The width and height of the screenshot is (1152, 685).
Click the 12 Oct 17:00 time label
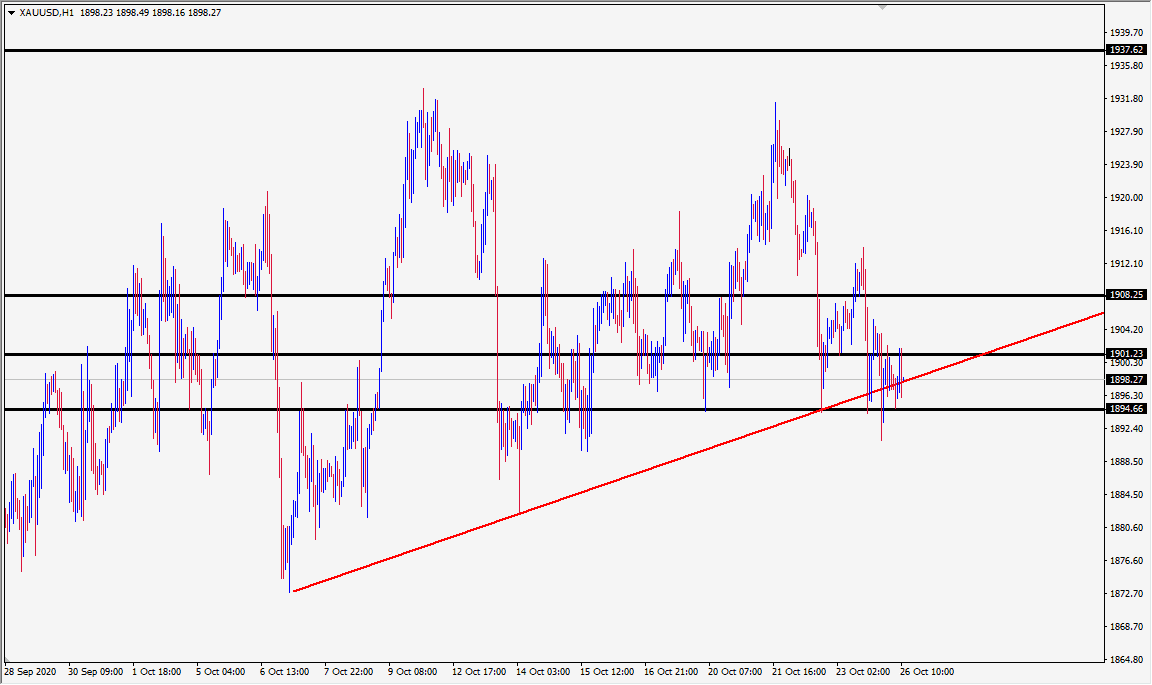point(479,672)
